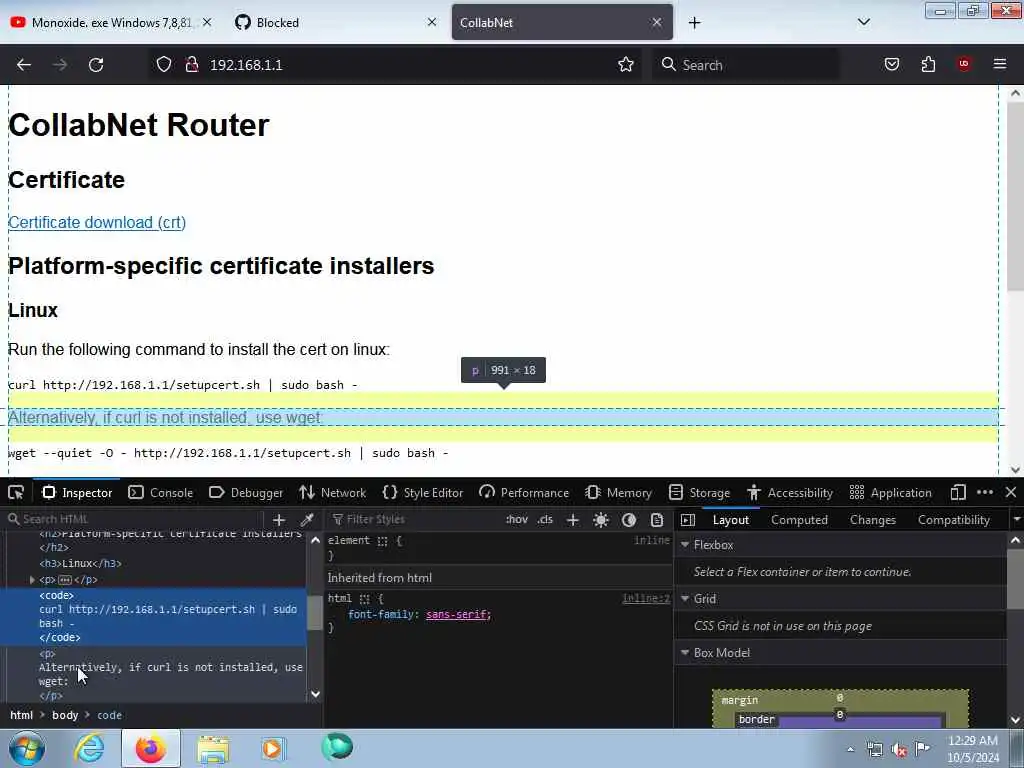Open a new browser tab
The height and width of the screenshot is (768, 1024).
[x=694, y=23]
